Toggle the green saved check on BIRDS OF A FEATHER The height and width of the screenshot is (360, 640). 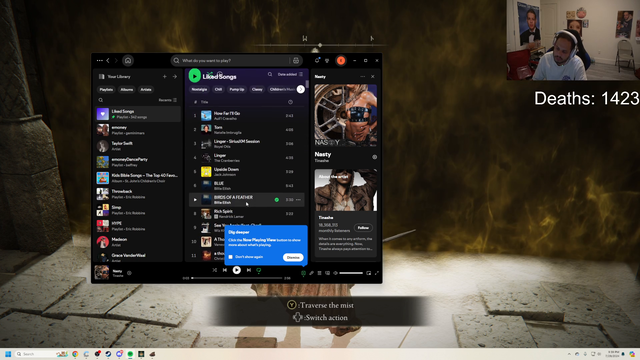[x=277, y=200]
